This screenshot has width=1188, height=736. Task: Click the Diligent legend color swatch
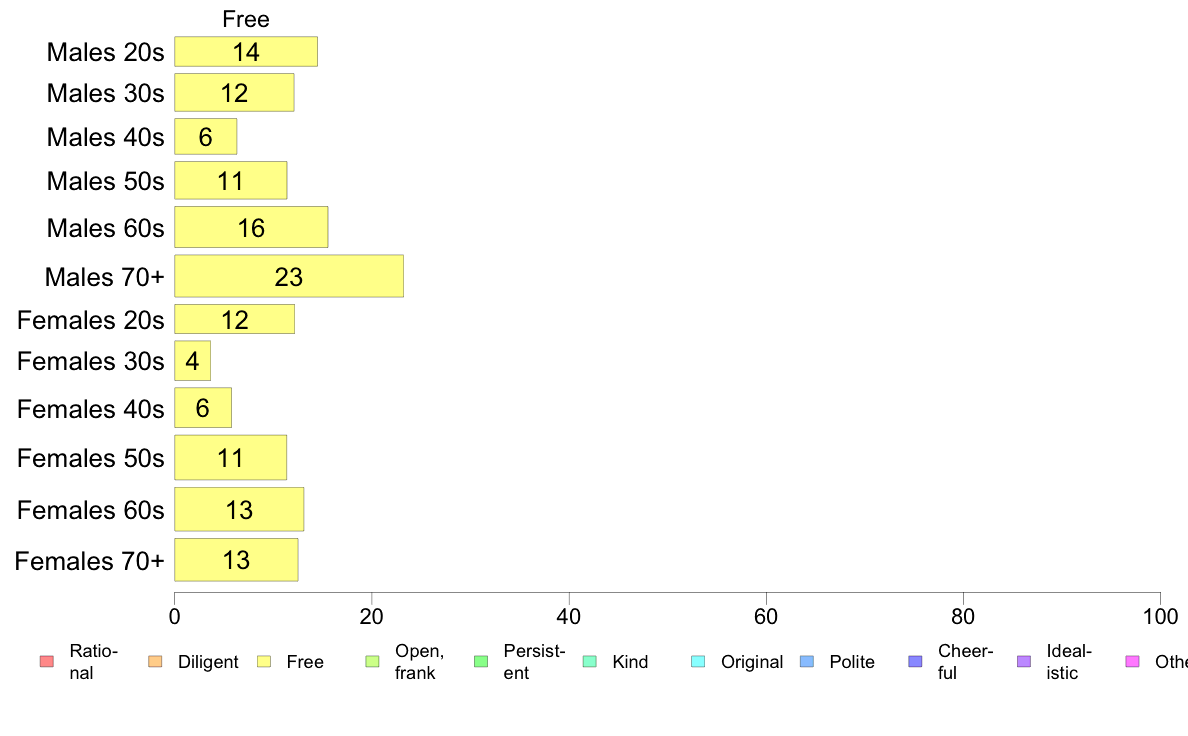click(155, 662)
